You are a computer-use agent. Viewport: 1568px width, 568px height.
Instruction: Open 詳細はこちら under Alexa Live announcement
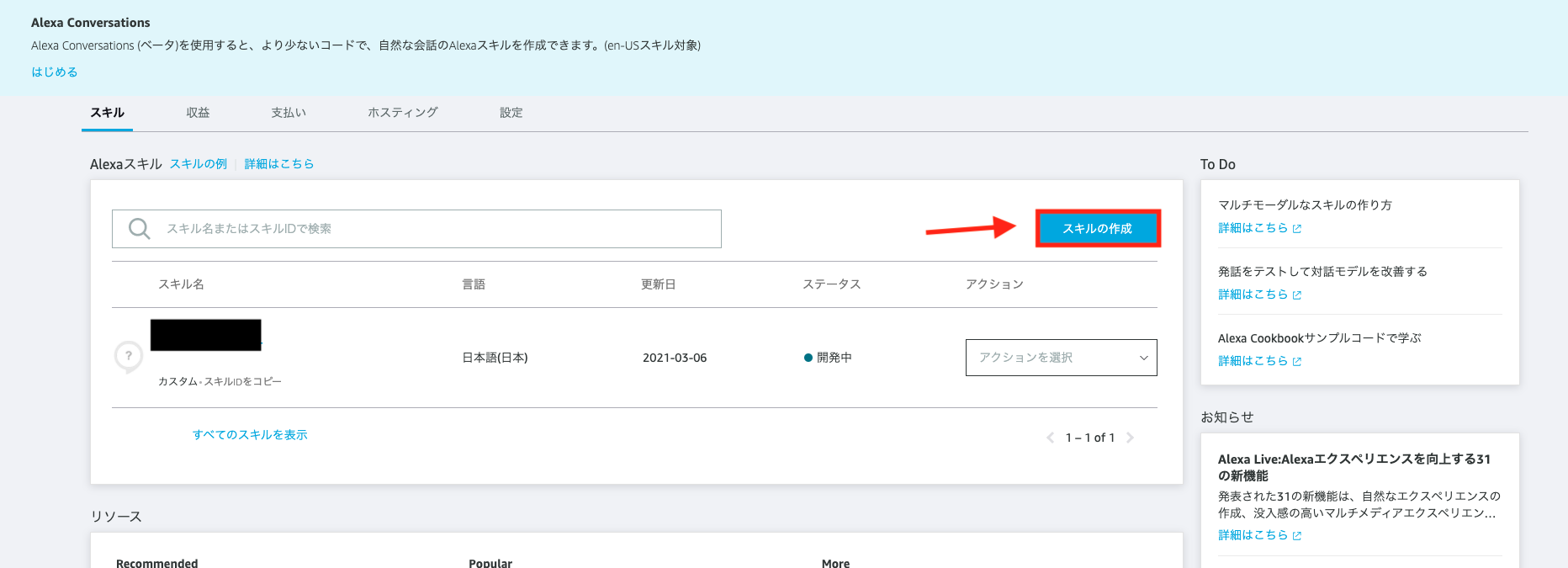(1253, 535)
